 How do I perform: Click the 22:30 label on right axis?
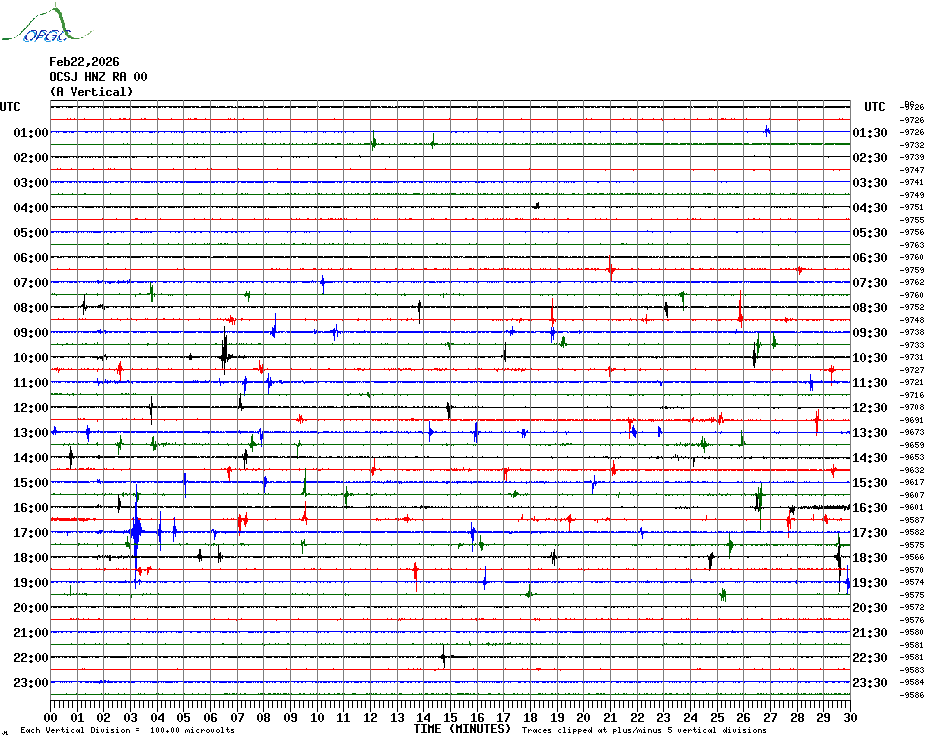[869, 658]
